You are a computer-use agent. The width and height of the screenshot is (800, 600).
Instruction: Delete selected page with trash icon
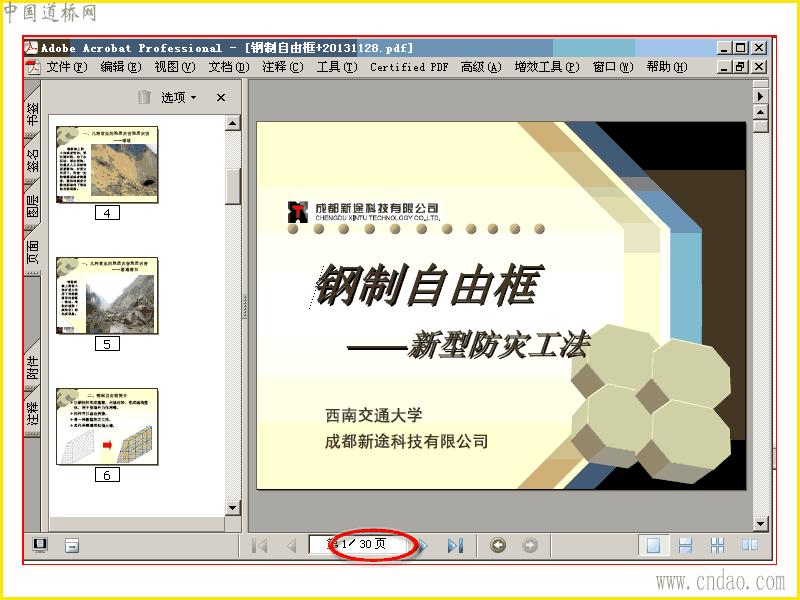click(x=144, y=97)
